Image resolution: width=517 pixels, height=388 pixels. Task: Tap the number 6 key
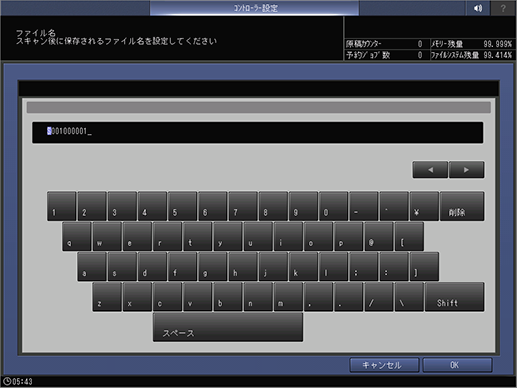(x=213, y=206)
